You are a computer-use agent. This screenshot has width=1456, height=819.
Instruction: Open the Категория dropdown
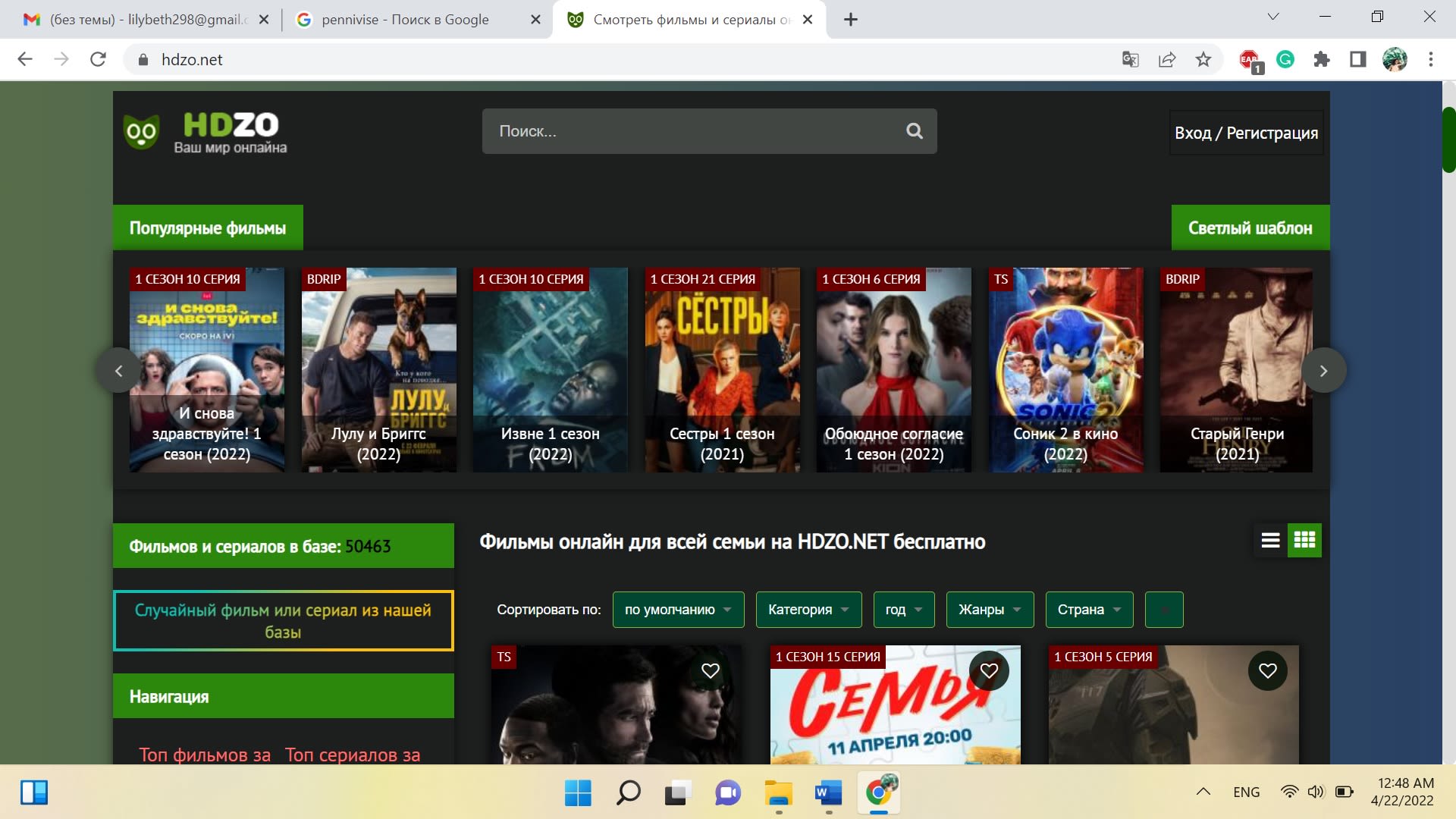click(x=808, y=610)
